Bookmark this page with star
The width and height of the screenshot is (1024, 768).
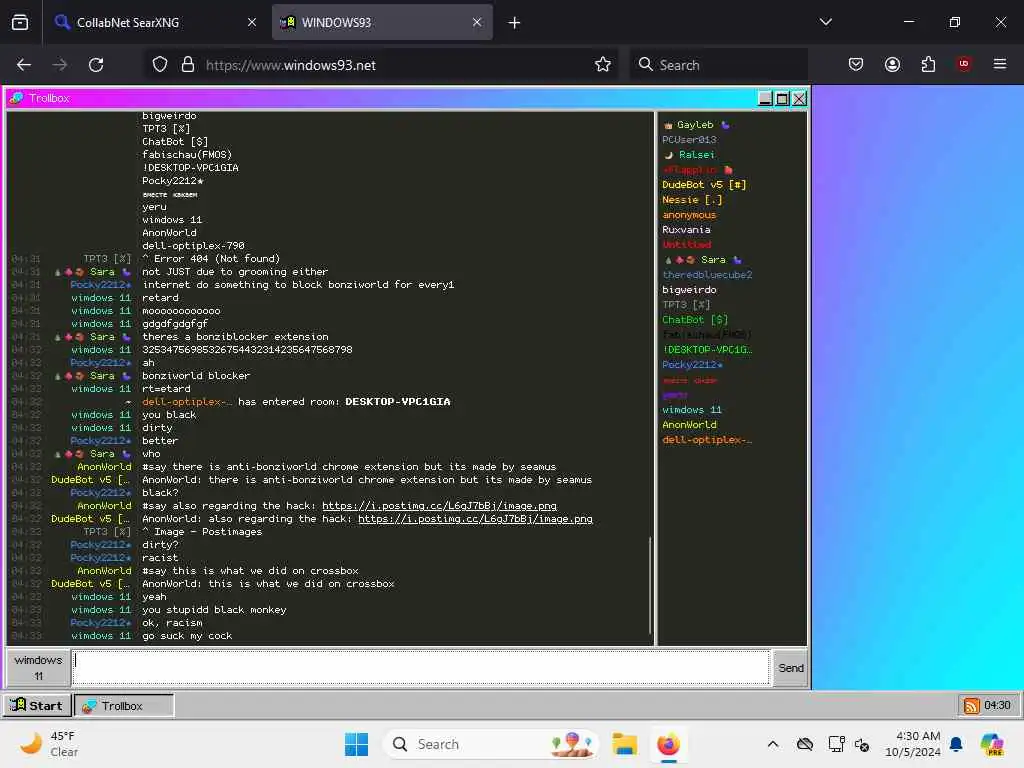tap(603, 65)
